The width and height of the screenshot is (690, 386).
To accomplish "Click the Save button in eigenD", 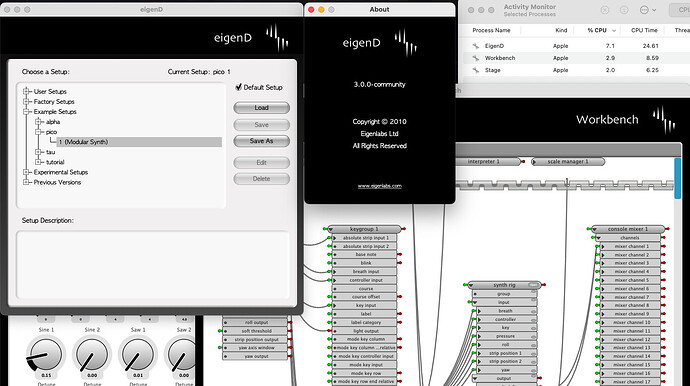I will coord(261,125).
